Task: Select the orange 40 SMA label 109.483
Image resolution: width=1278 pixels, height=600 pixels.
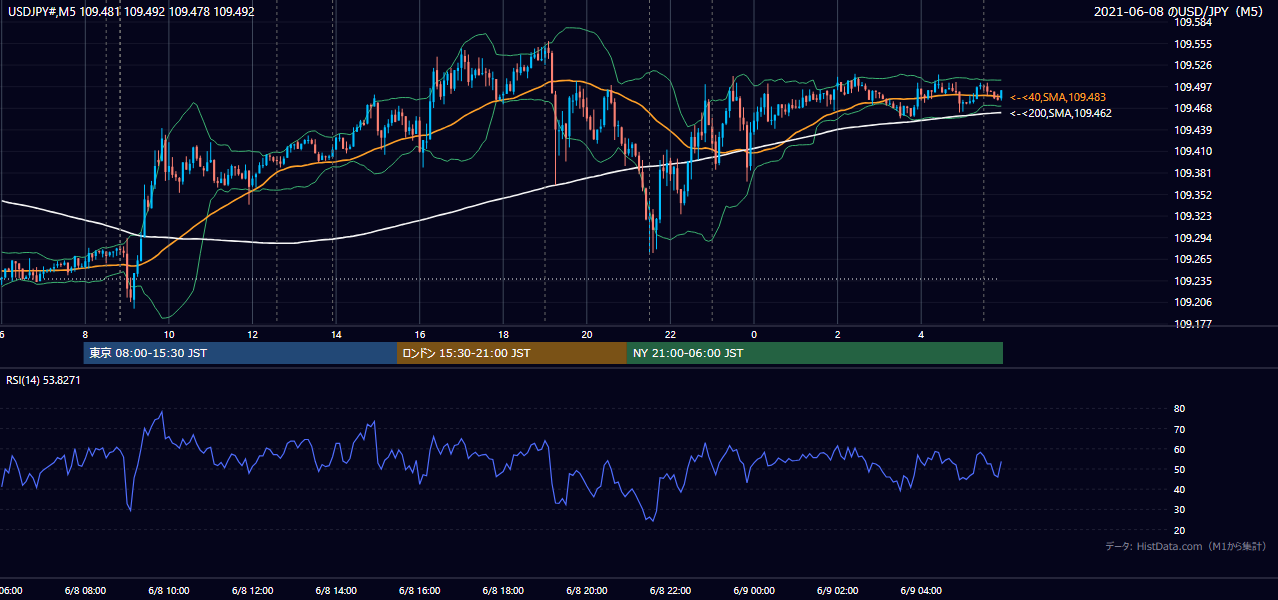Action: click(x=1058, y=97)
